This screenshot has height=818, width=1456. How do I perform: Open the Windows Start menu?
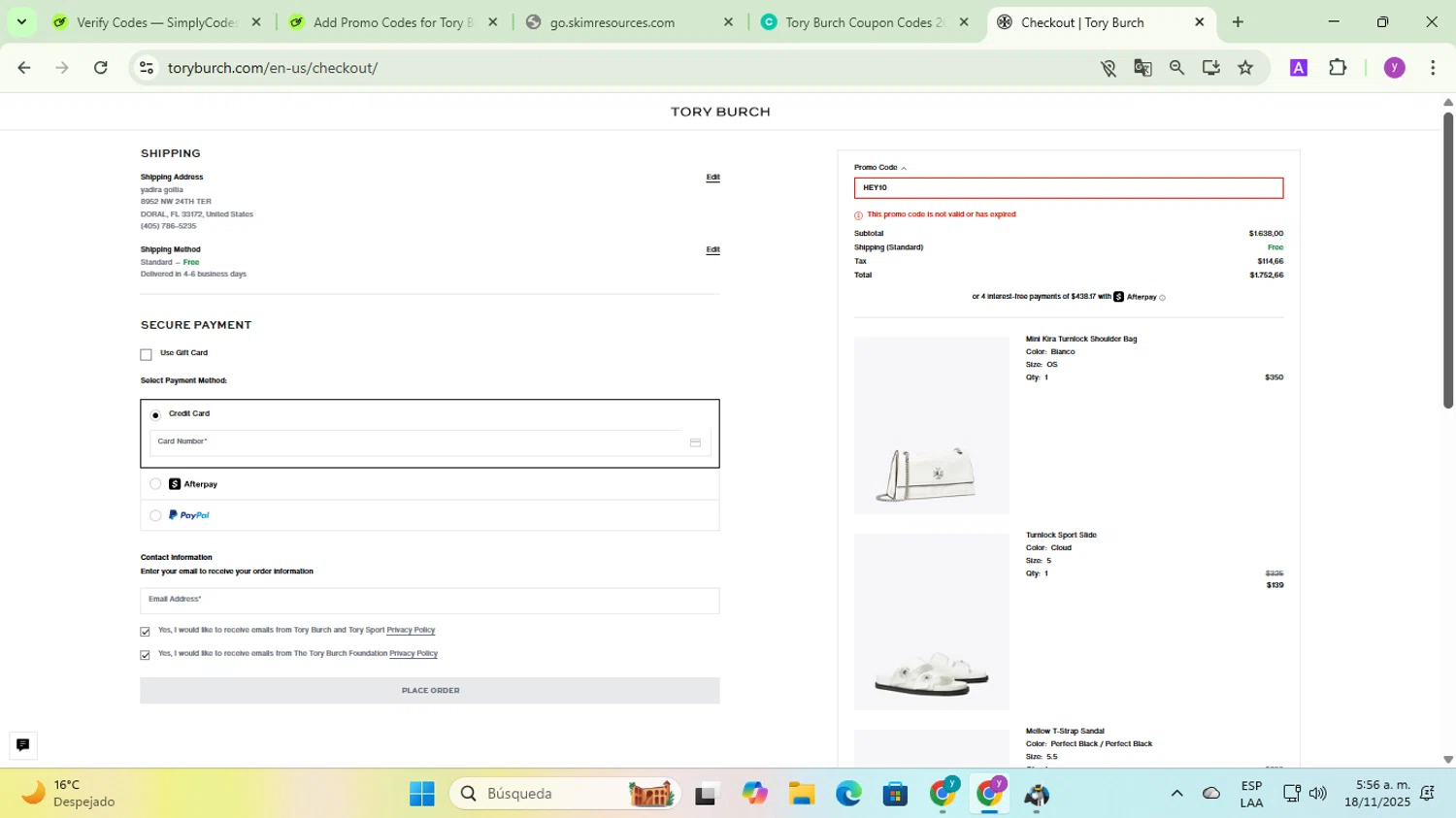coord(422,794)
